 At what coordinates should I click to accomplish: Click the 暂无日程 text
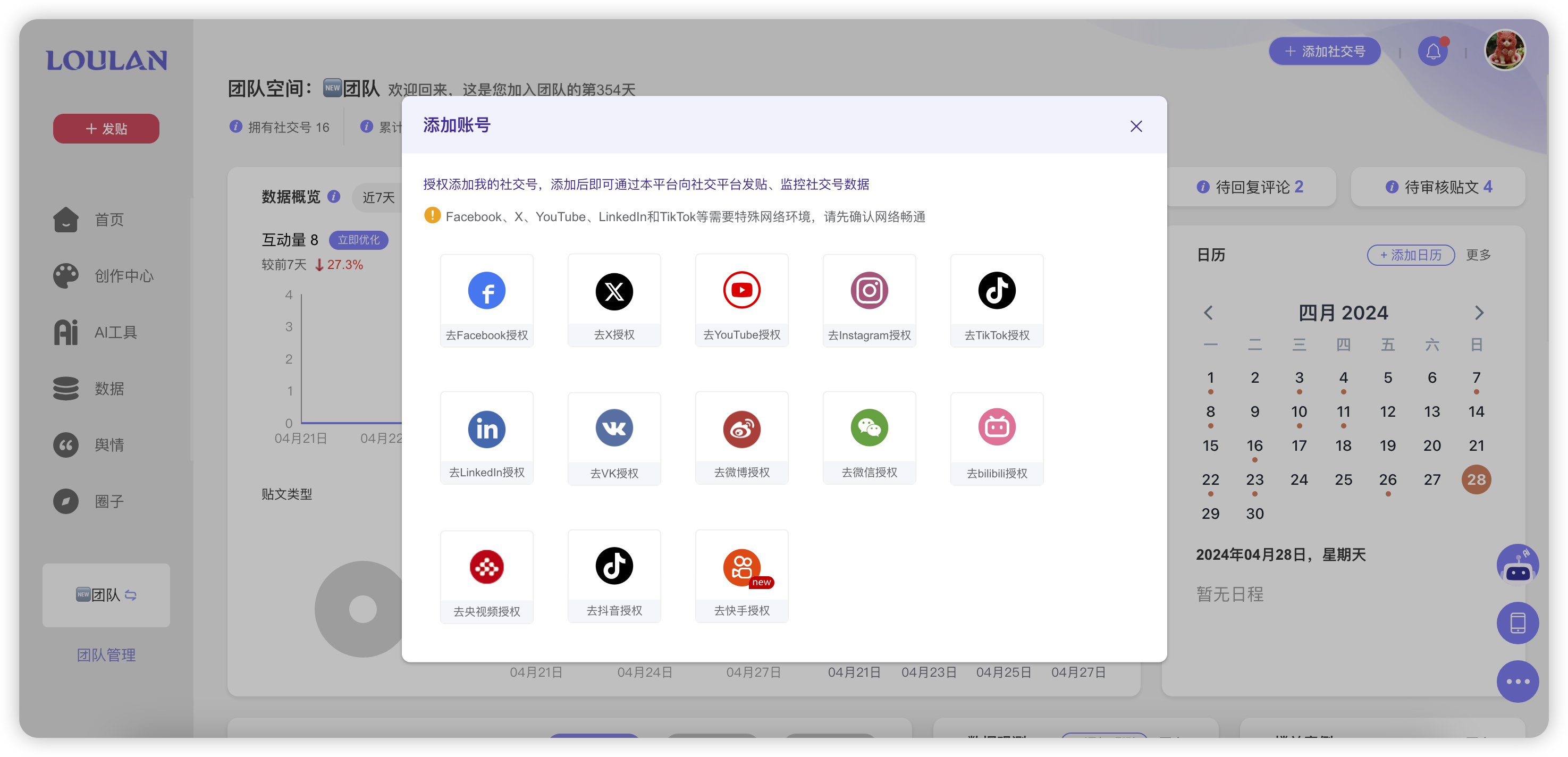[1229, 594]
